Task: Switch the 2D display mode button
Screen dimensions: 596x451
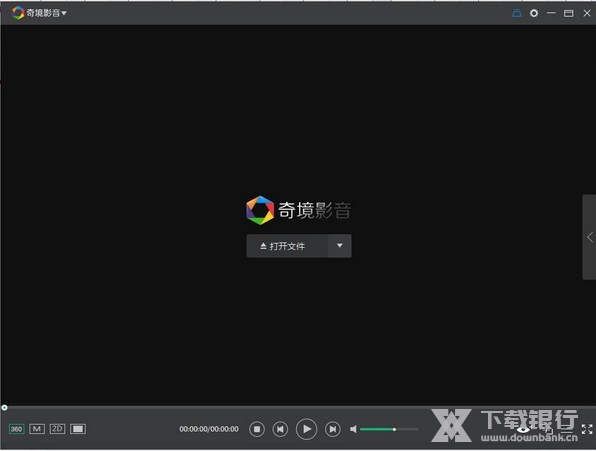Action: 57,429
